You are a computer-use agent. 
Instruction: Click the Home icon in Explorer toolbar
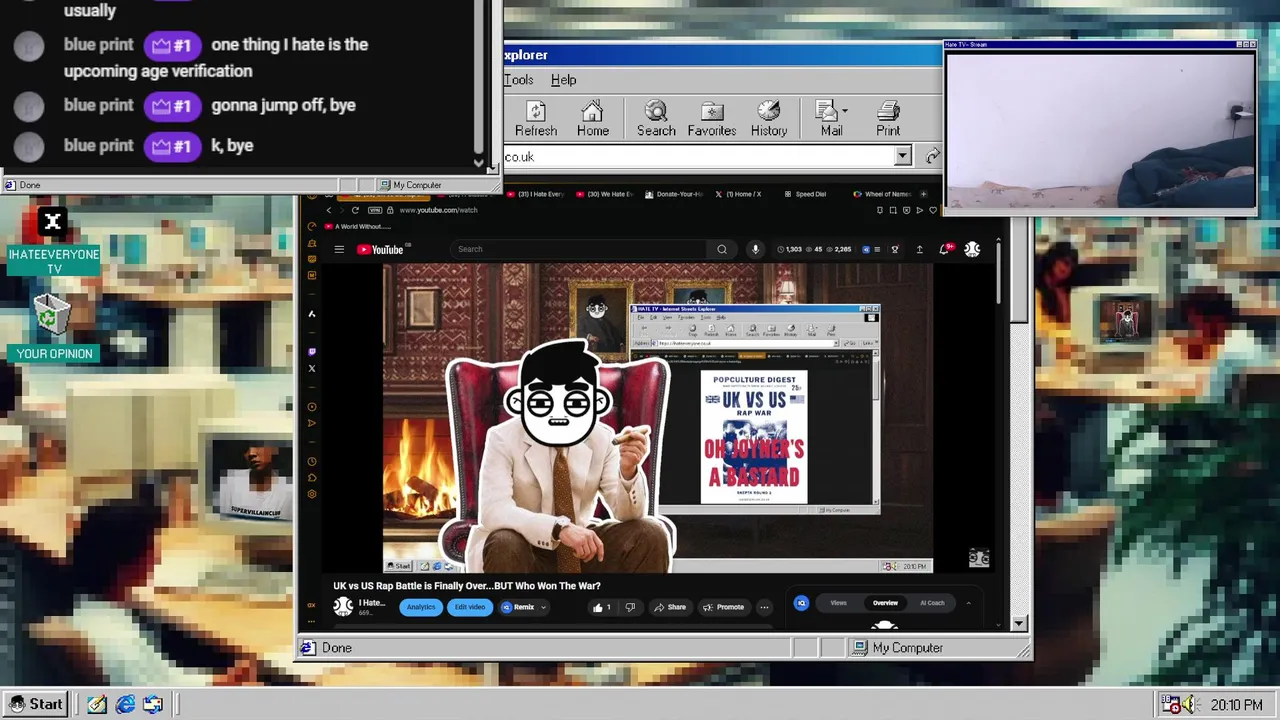[x=592, y=119]
